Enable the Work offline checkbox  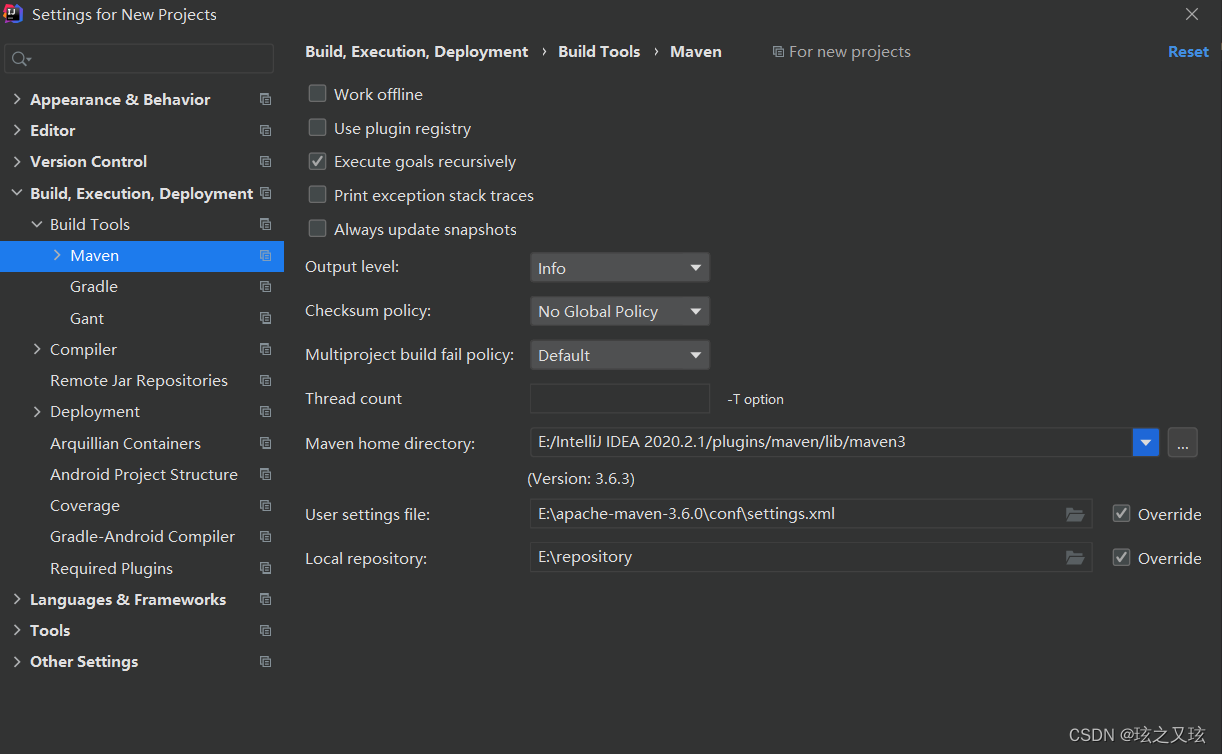point(317,93)
